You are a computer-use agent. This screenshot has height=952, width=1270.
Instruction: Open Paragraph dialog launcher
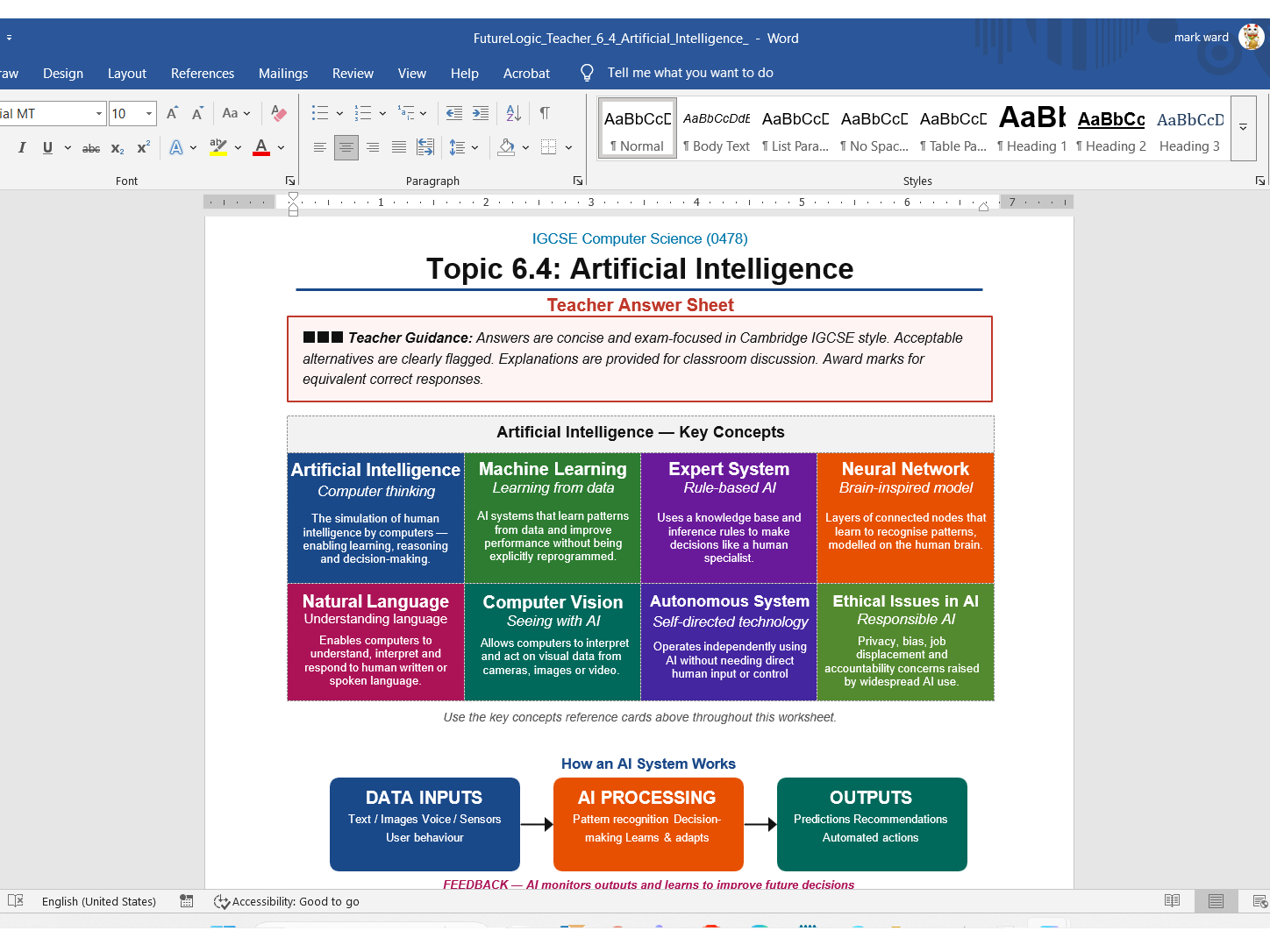coord(578,181)
